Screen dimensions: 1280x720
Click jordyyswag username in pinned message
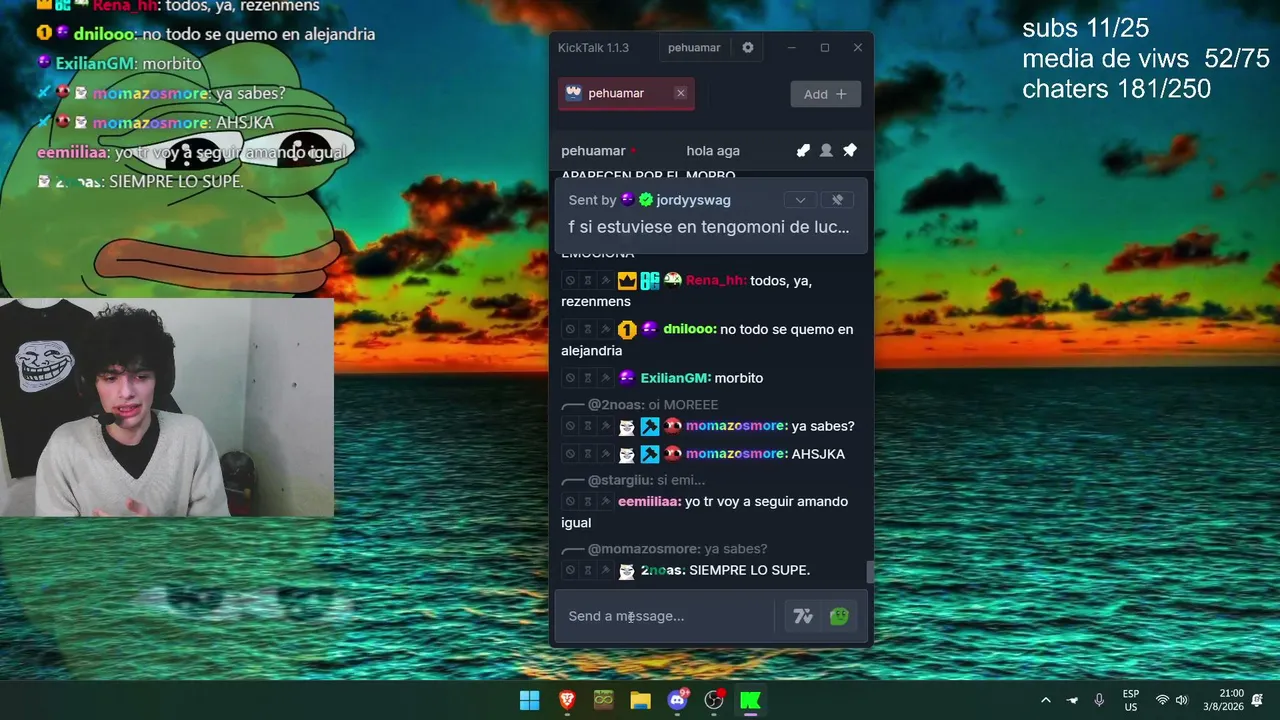pos(693,200)
